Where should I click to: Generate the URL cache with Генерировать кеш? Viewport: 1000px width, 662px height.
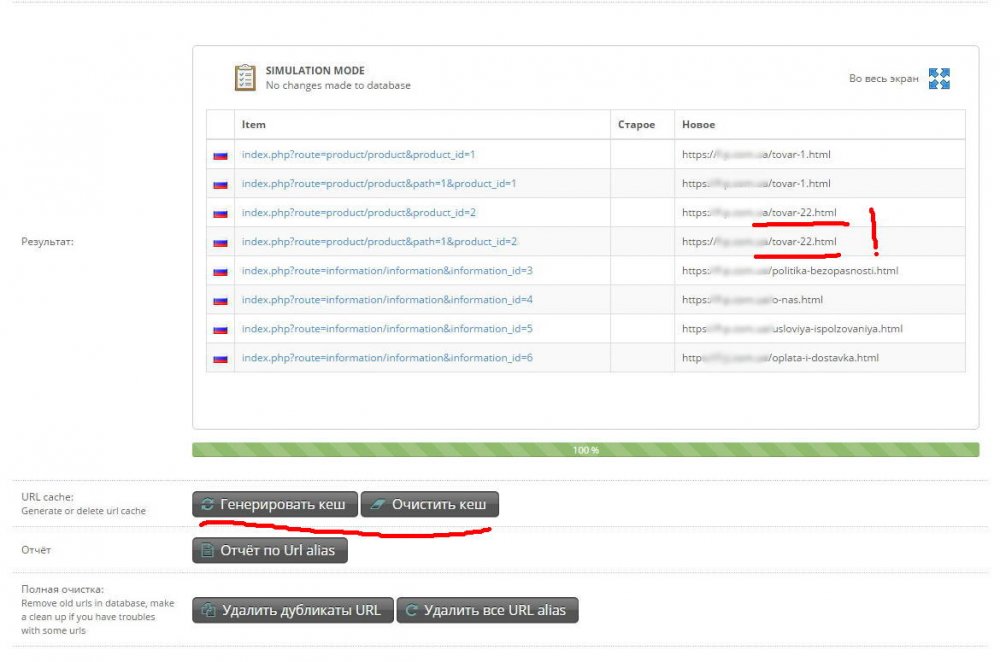point(275,504)
